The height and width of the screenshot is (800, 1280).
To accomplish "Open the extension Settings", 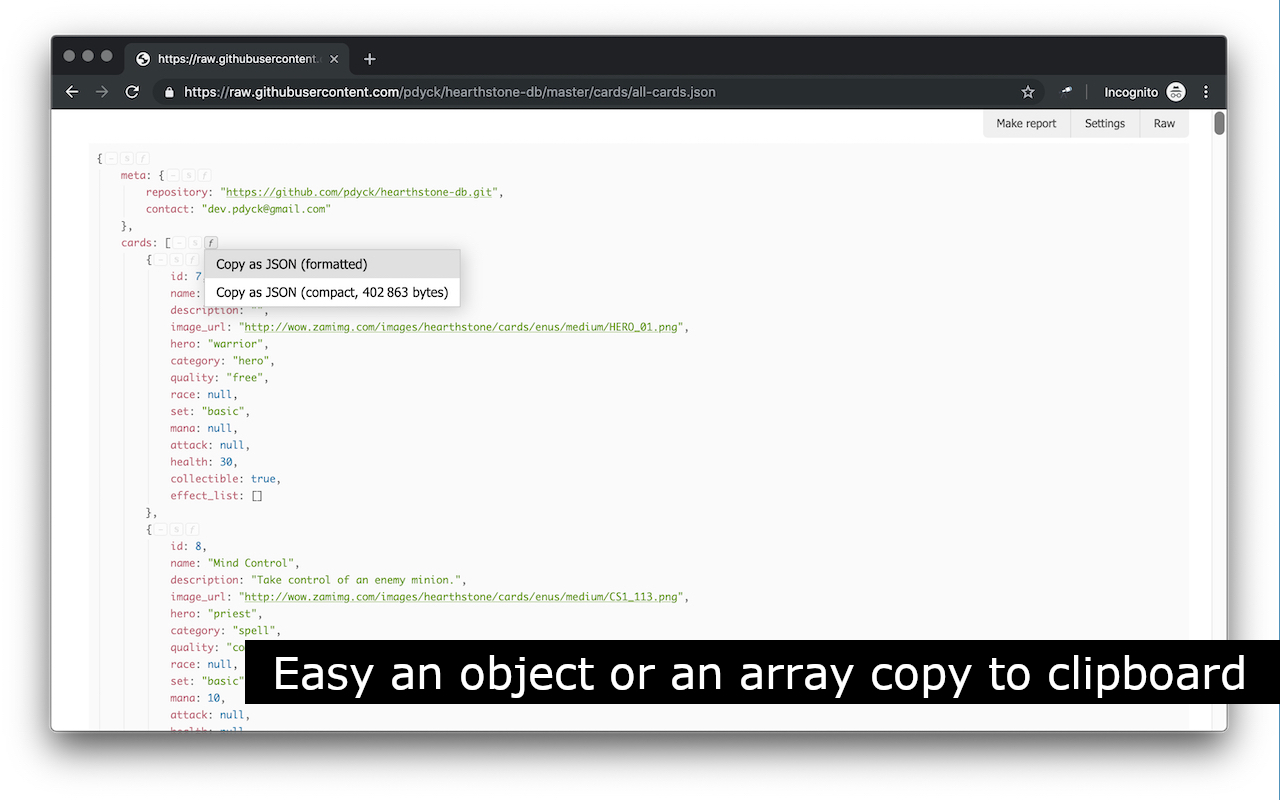I will [1105, 124].
